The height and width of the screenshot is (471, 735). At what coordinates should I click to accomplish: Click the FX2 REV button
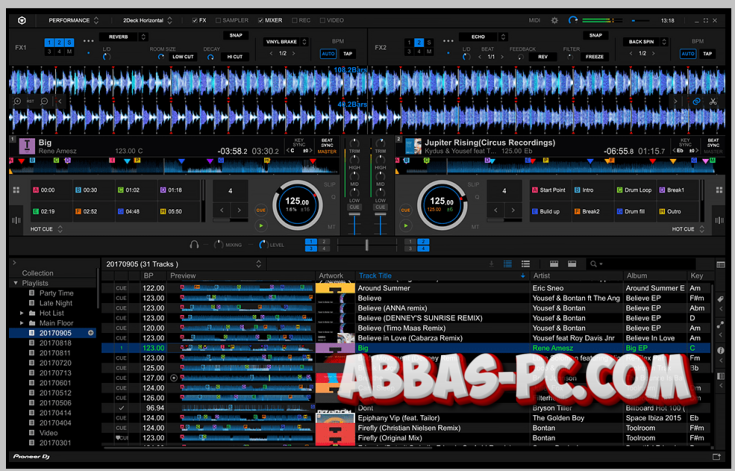[x=543, y=57]
